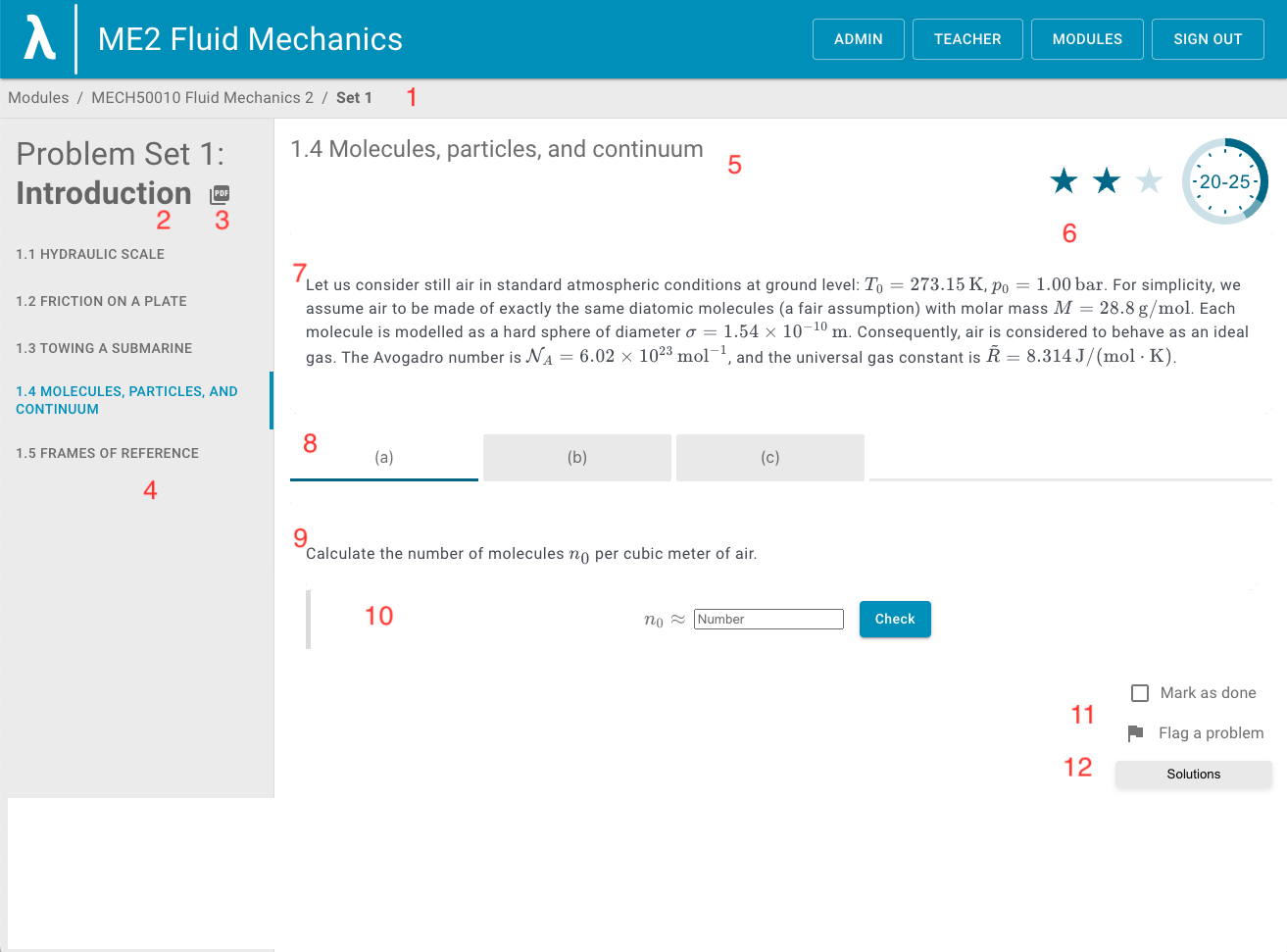Switch to part (c) tab
1287x952 pixels.
(x=769, y=457)
